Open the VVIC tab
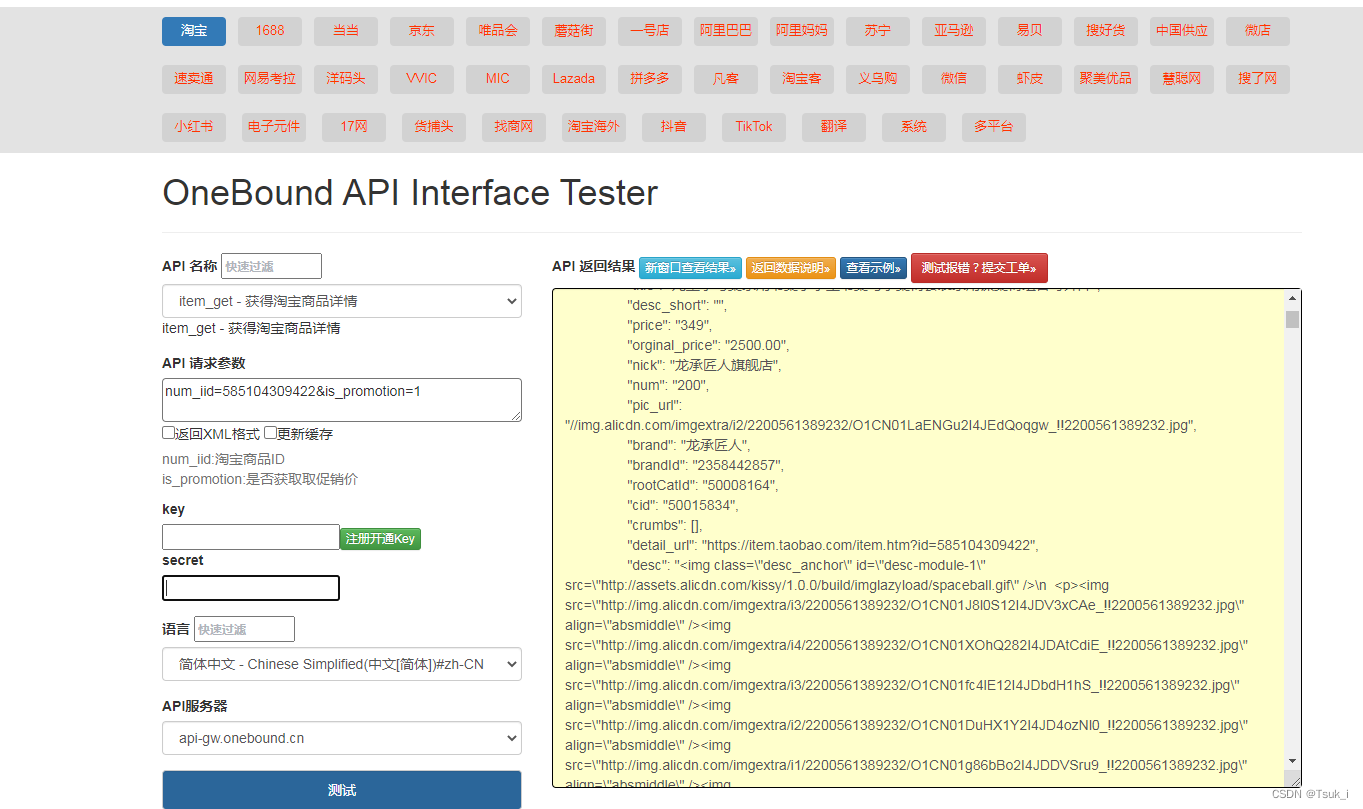The width and height of the screenshot is (1363, 809). coord(422,79)
